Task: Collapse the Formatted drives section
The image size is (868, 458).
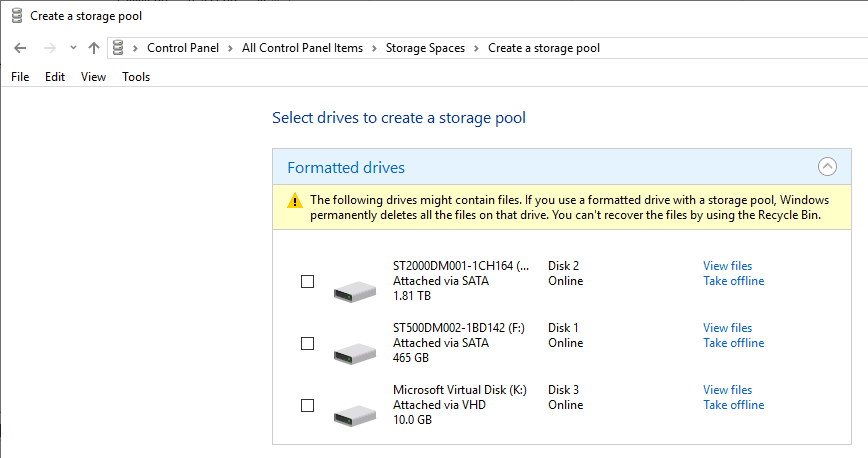Action: [x=827, y=167]
